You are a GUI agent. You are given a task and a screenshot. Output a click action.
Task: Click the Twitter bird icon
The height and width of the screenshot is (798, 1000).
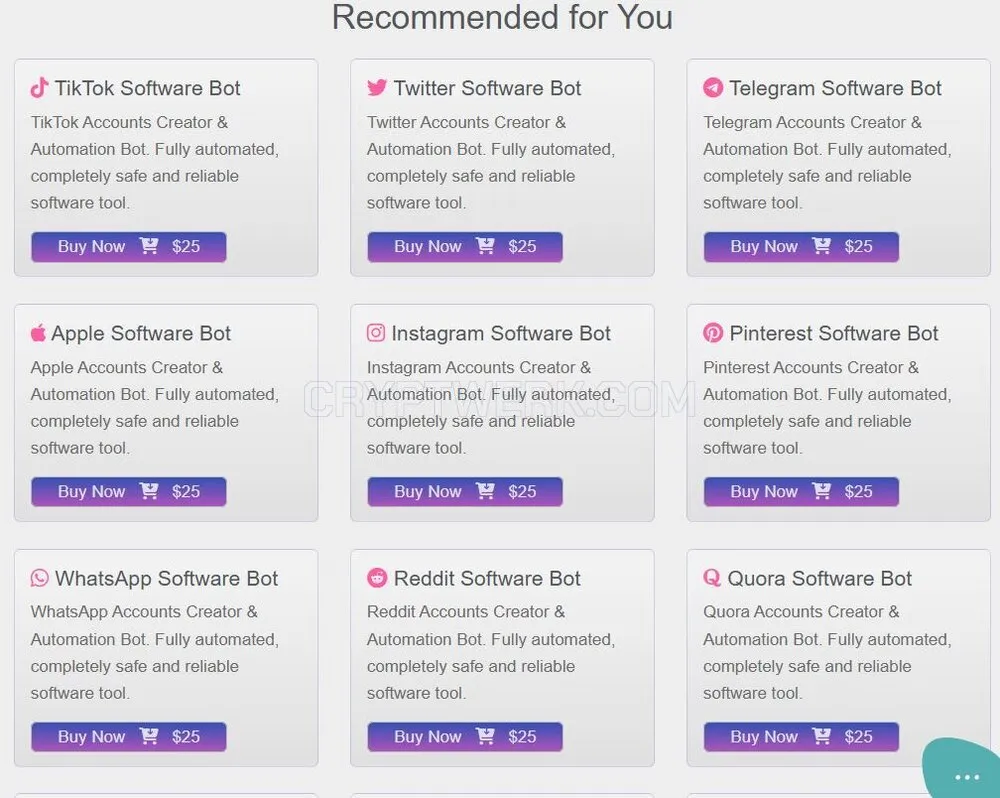point(376,87)
